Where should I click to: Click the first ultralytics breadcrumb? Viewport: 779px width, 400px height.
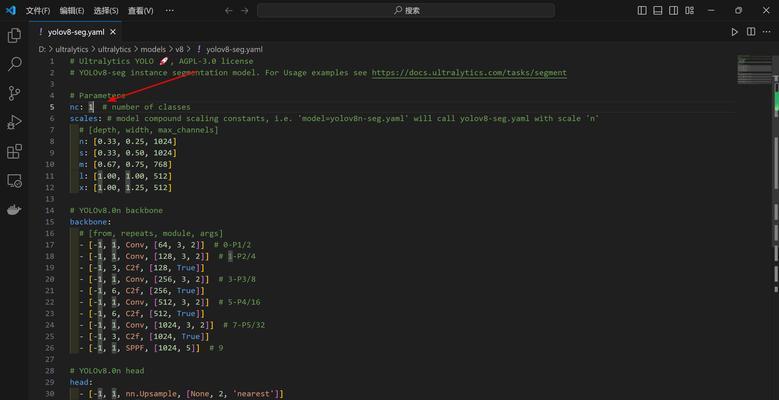tap(72, 49)
